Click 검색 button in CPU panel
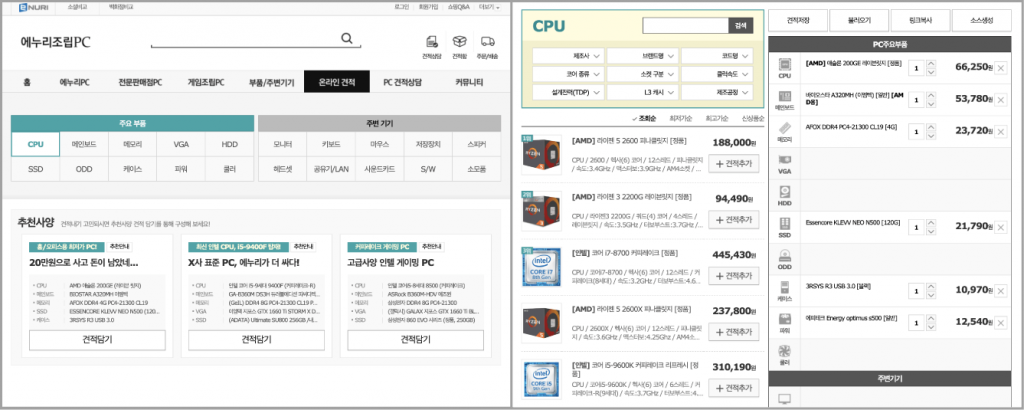Image resolution: width=1024 pixels, height=410 pixels. tap(741, 25)
